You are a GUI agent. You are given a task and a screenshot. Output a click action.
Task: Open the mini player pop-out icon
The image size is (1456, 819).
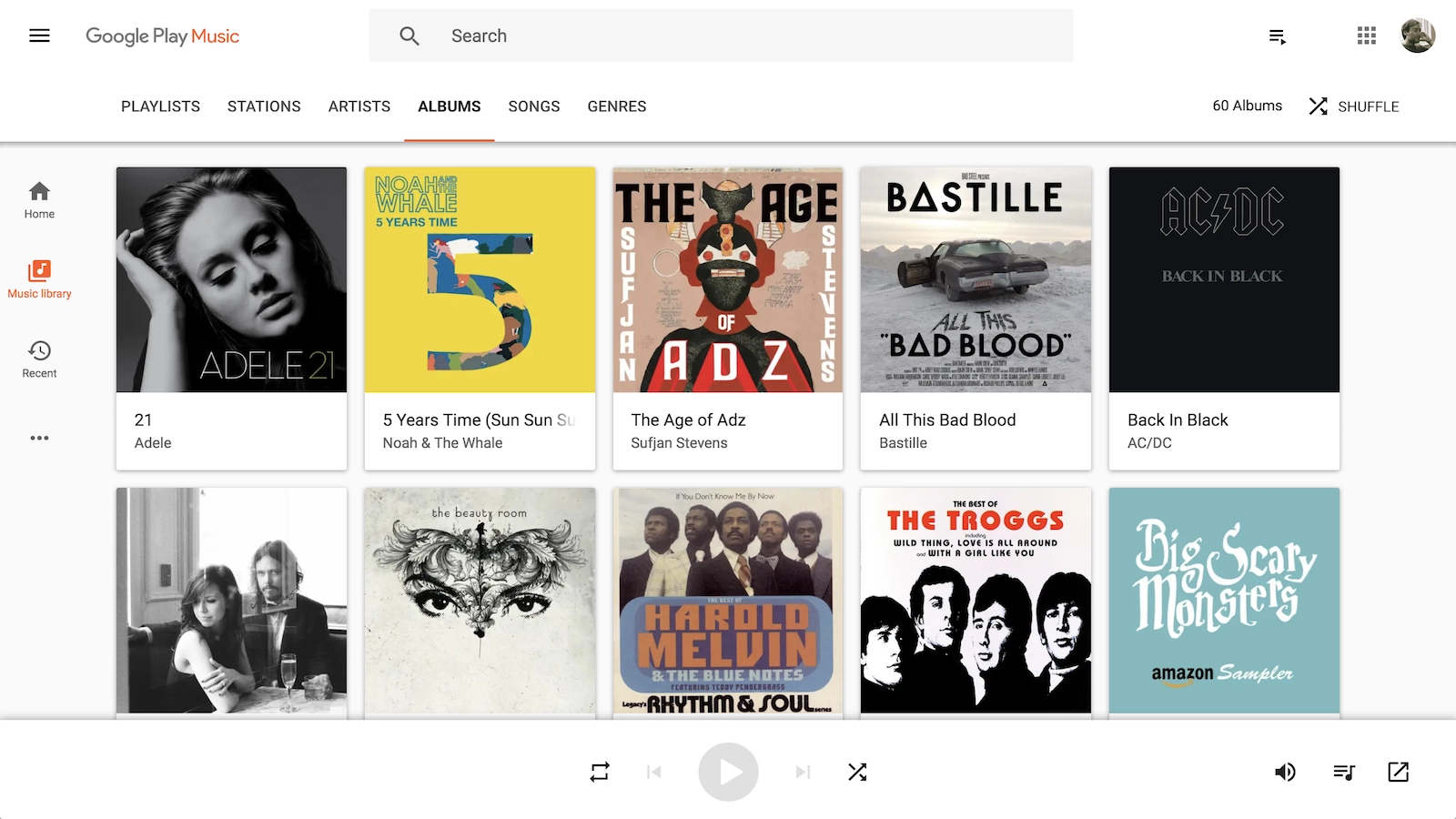(1398, 773)
